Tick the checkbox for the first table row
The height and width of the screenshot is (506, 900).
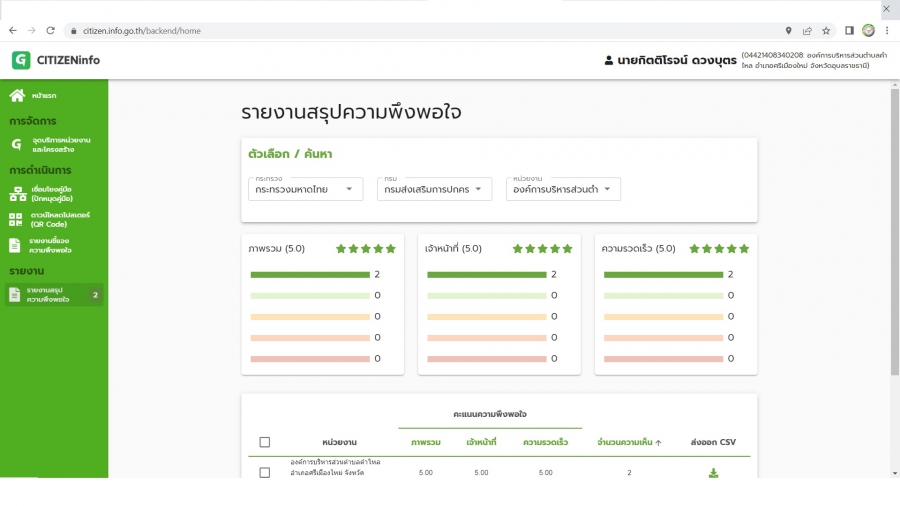(x=265, y=473)
